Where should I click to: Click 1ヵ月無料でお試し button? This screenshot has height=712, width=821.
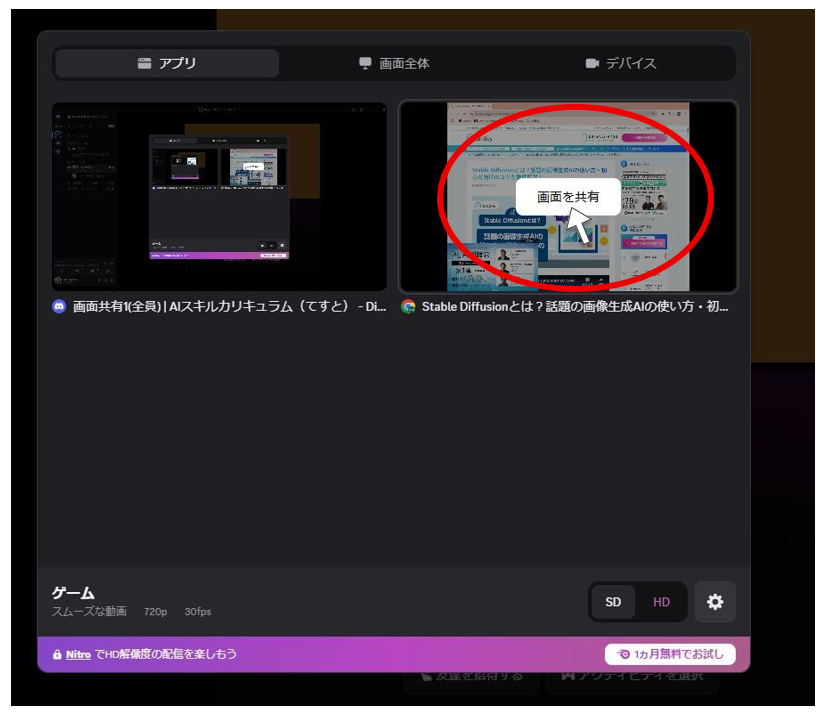tap(670, 654)
